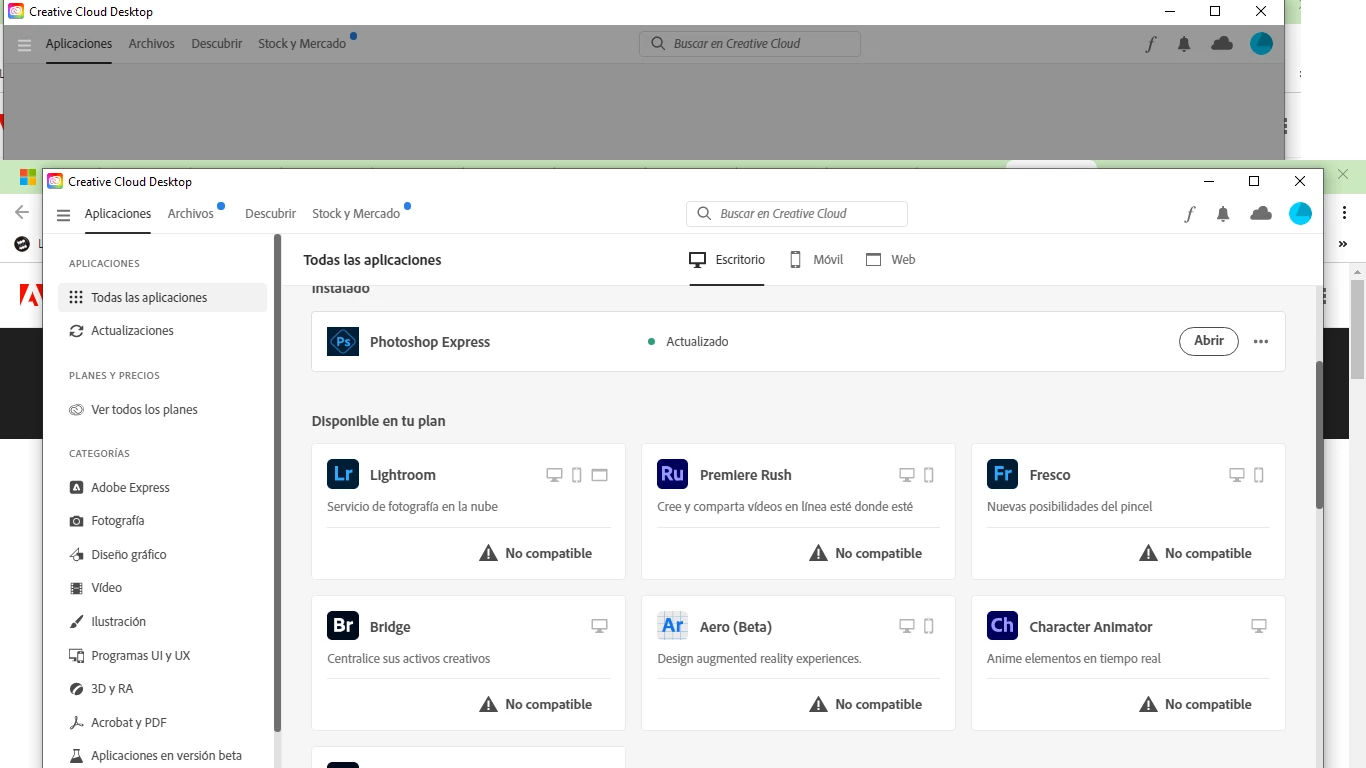Click the Photoshop Express app icon

[343, 341]
